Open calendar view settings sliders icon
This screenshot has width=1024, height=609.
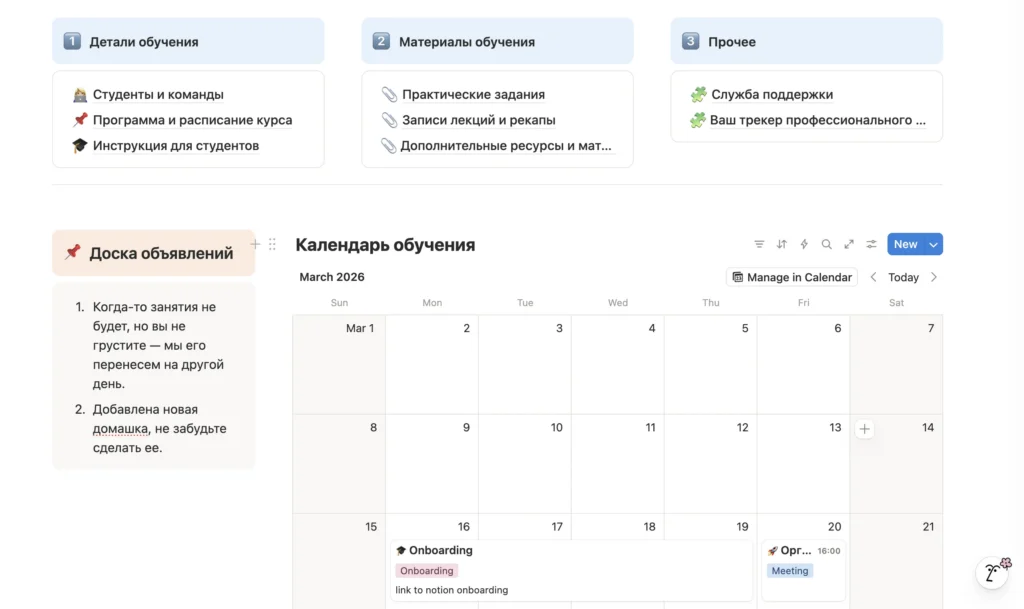(x=871, y=244)
